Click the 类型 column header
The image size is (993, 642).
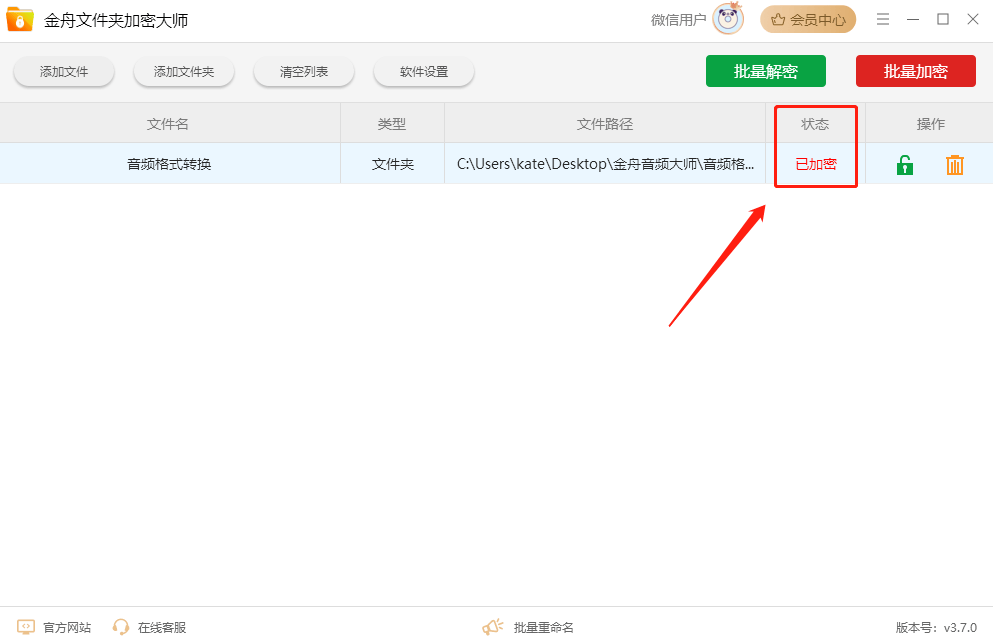coord(392,124)
